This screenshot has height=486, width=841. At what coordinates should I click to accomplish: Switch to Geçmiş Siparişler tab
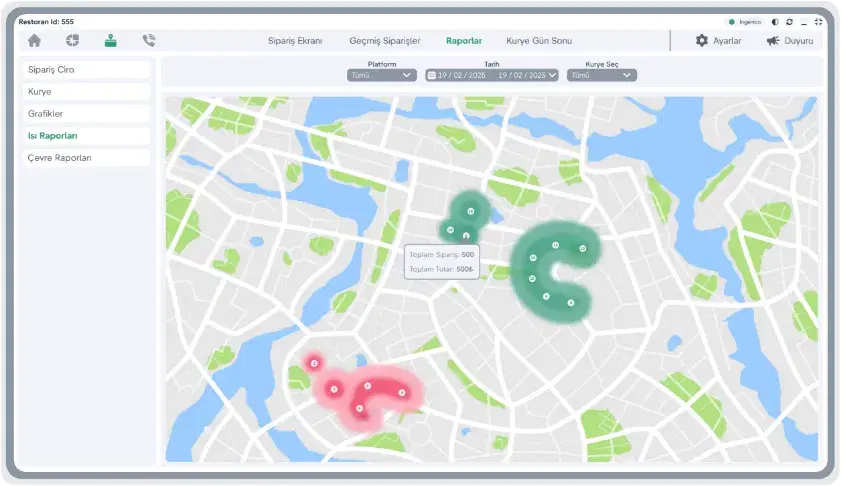pyautogui.click(x=385, y=41)
